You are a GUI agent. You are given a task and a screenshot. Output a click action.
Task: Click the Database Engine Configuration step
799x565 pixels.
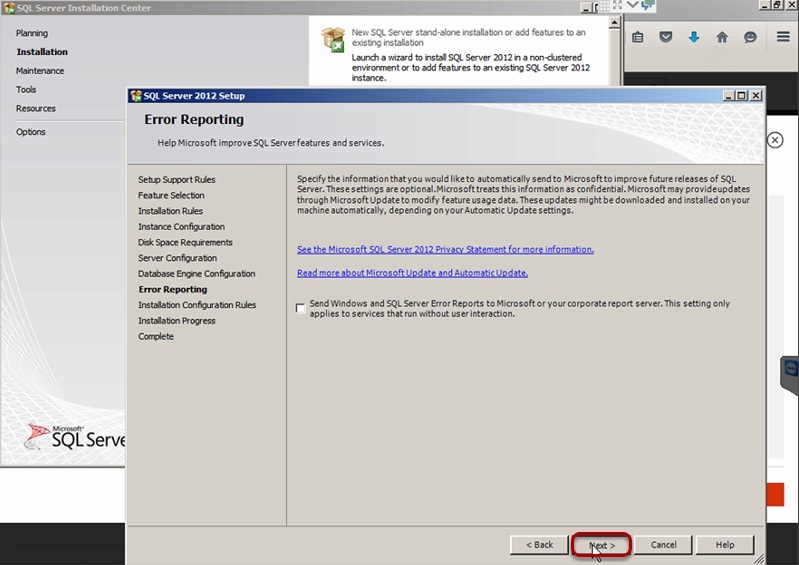196,274
